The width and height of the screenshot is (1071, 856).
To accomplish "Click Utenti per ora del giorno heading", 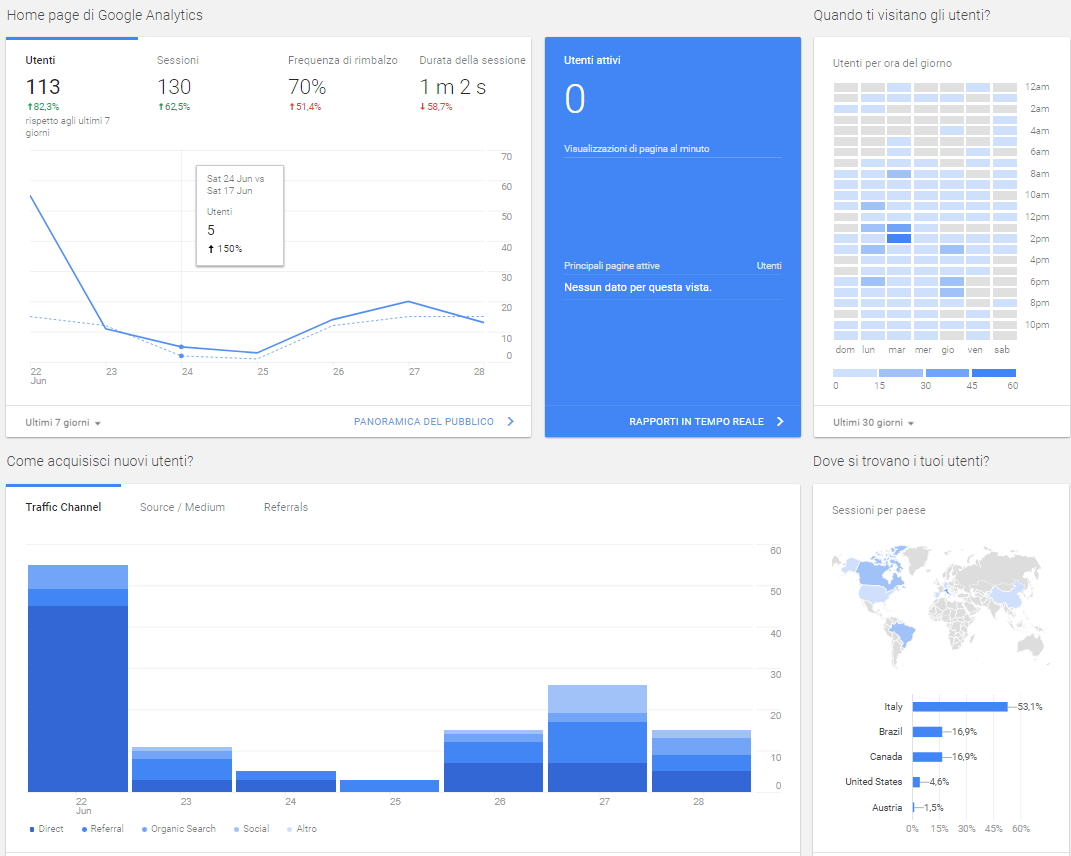I will (892, 63).
